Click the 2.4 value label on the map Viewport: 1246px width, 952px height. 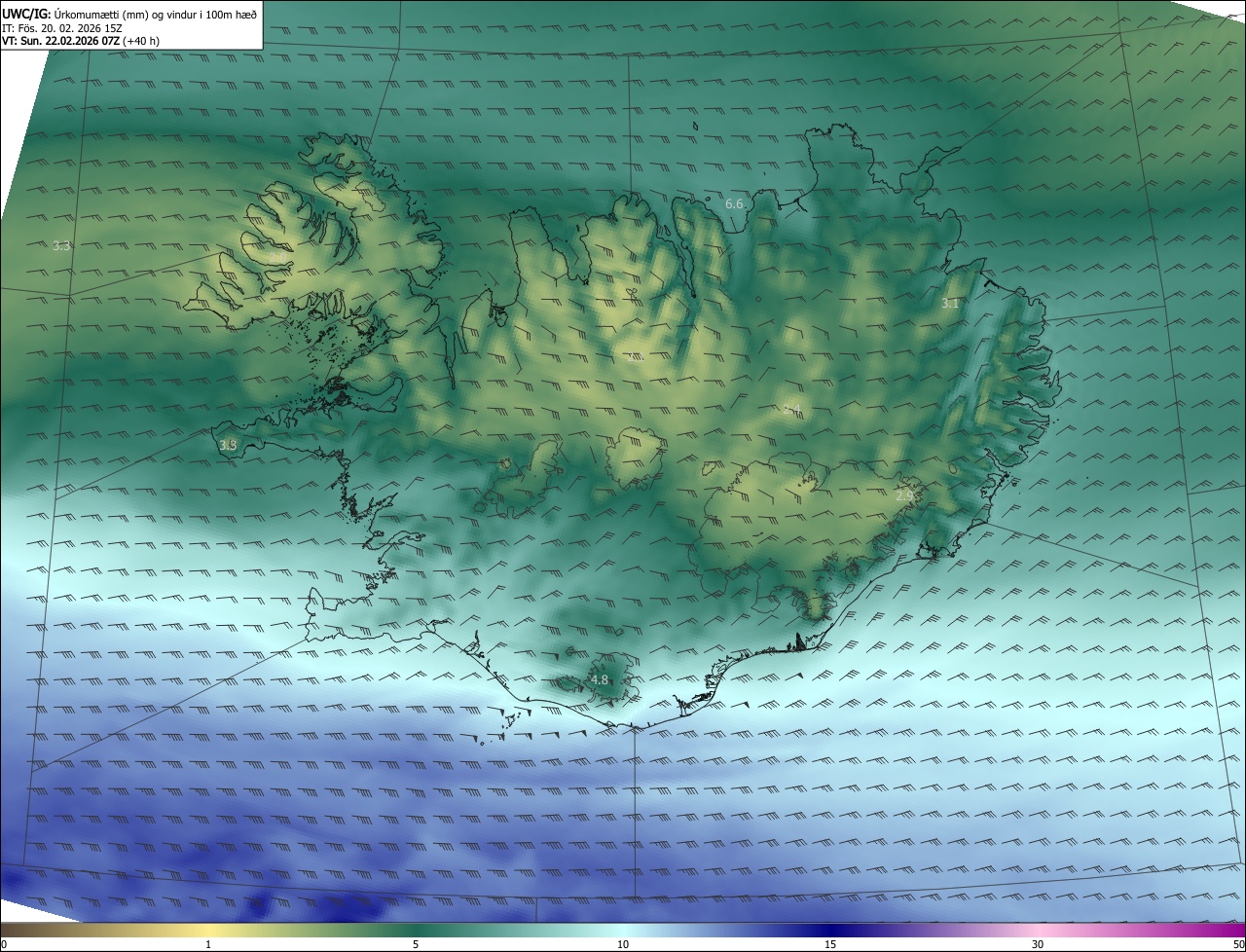click(x=791, y=410)
